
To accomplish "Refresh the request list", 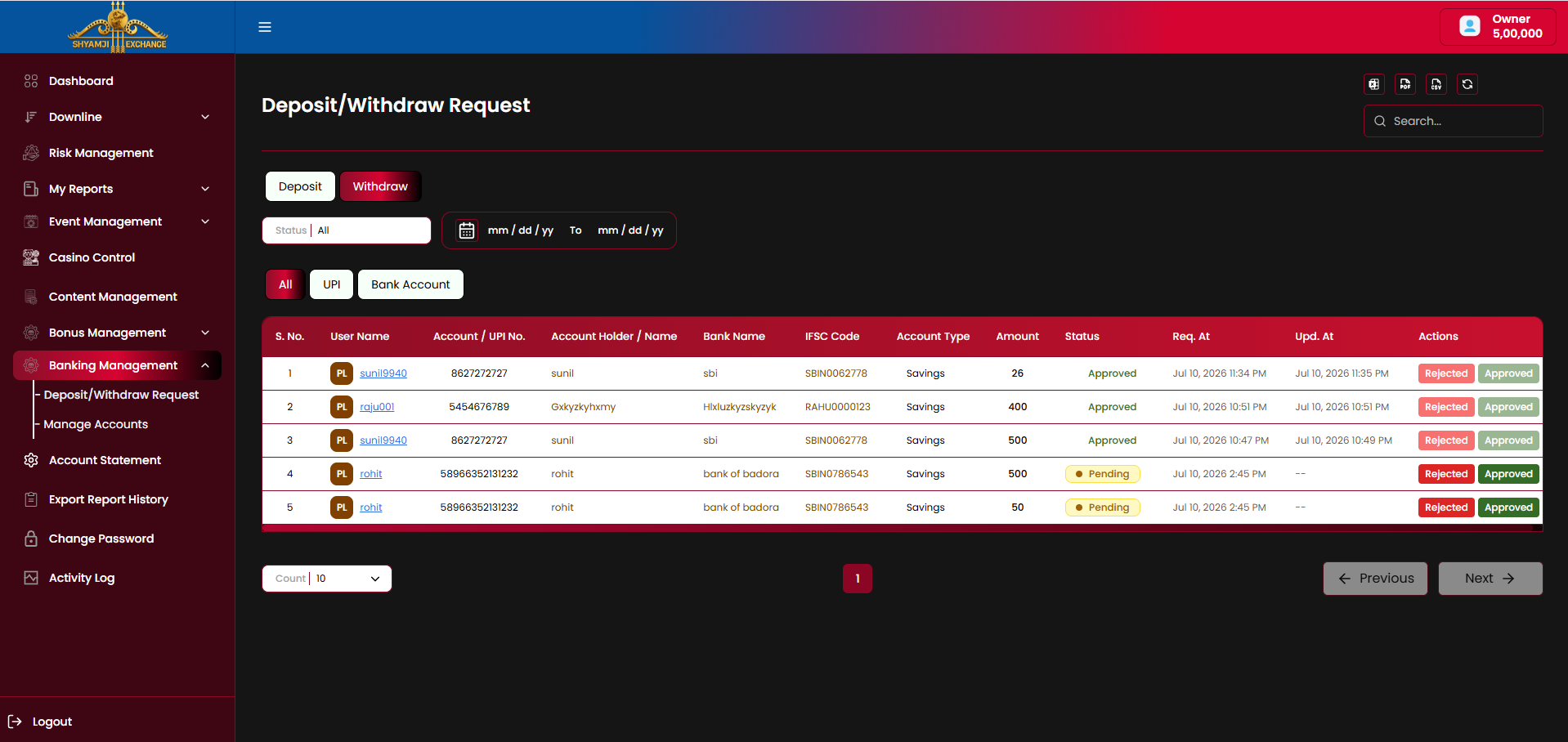I will (x=1467, y=84).
